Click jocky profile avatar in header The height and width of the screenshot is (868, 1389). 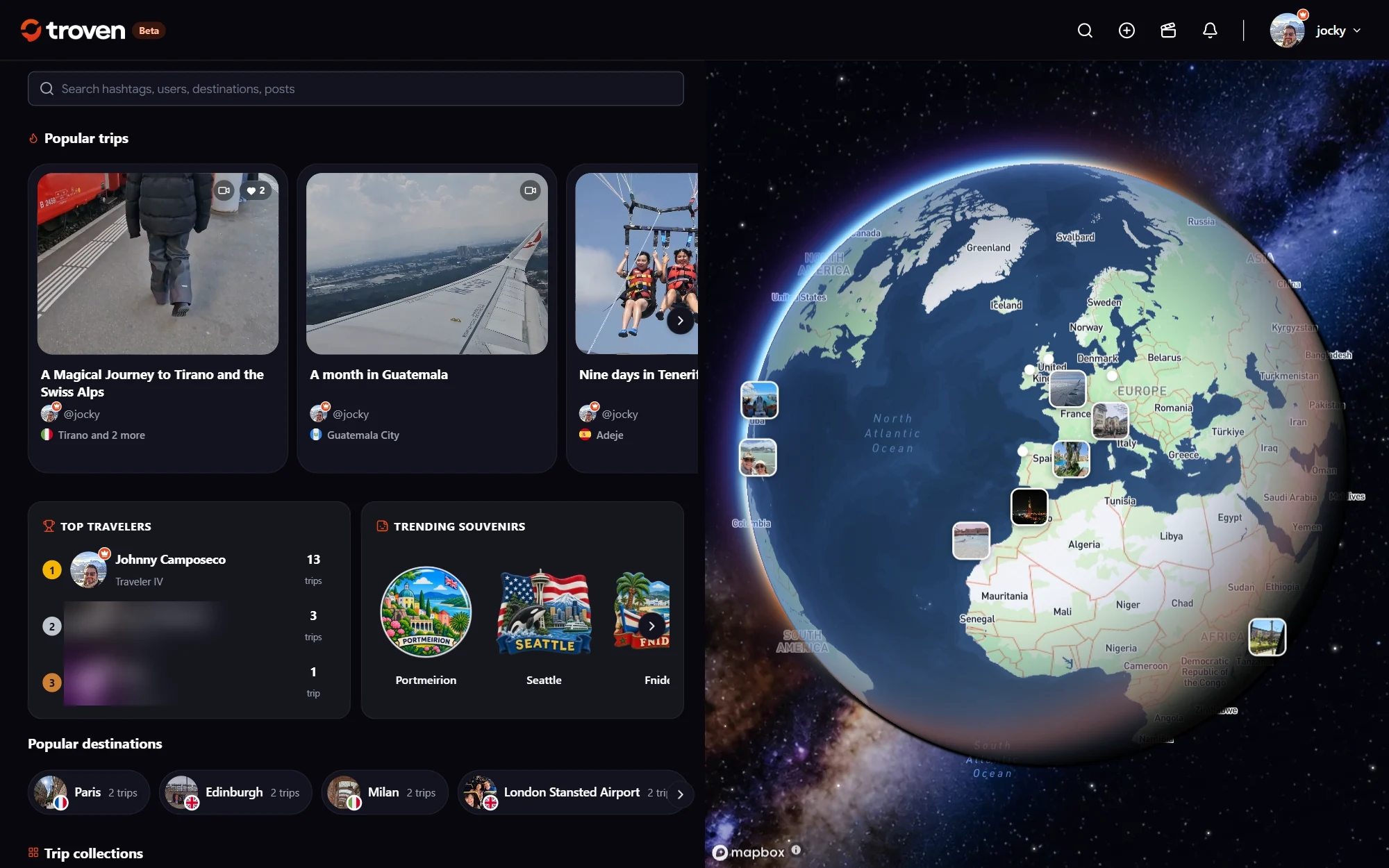(x=1288, y=31)
